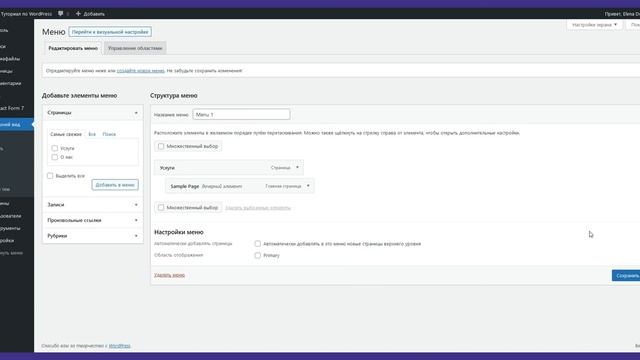Image resolution: width=640 pixels, height=360 pixels.
Task: Click the red Удалить меню link
Action: coord(169,275)
